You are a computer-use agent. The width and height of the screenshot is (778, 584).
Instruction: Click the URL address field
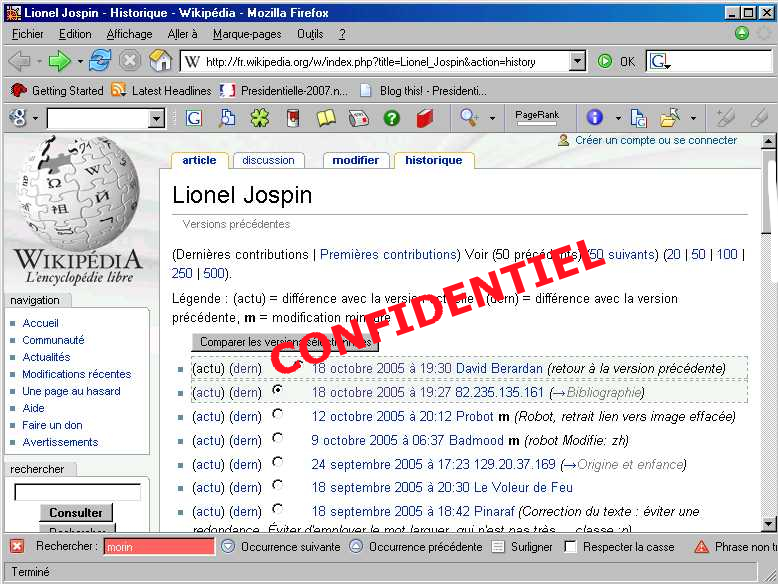point(375,62)
